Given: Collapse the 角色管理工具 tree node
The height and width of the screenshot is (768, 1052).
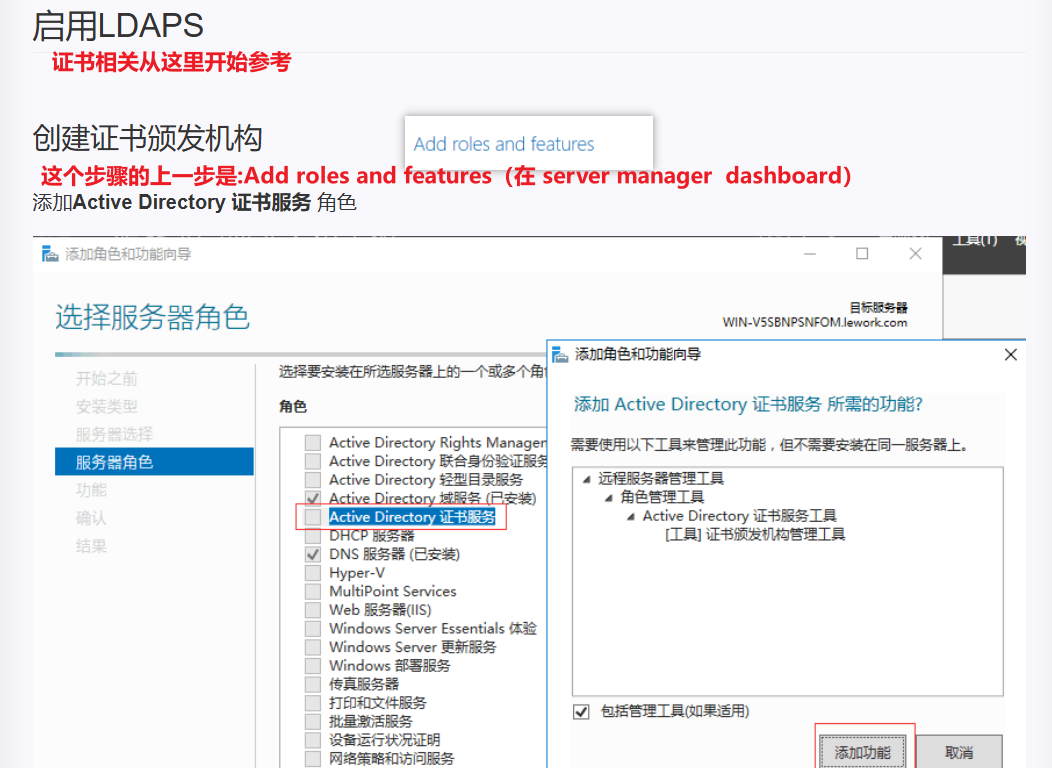Looking at the screenshot, I should (609, 498).
